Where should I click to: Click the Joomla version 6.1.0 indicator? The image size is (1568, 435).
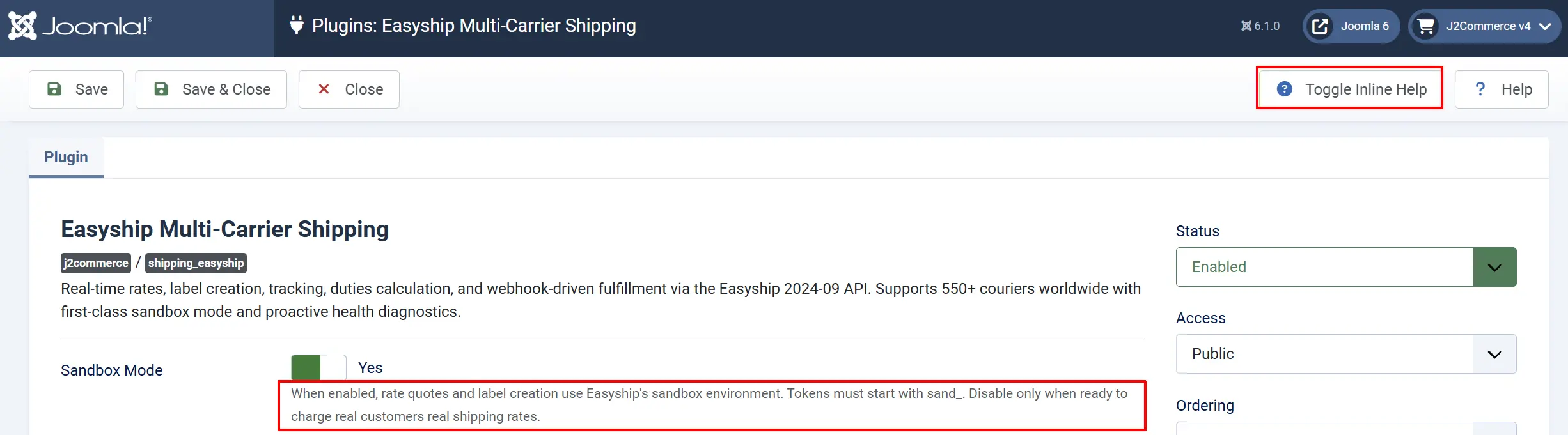1260,26
